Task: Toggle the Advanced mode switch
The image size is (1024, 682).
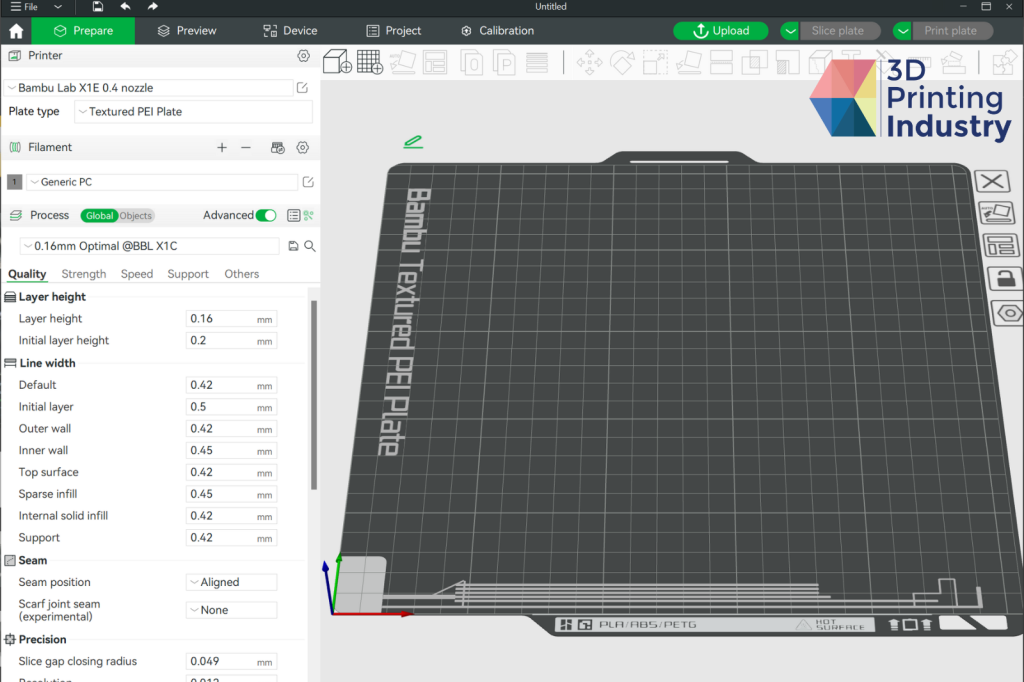Action: point(266,215)
